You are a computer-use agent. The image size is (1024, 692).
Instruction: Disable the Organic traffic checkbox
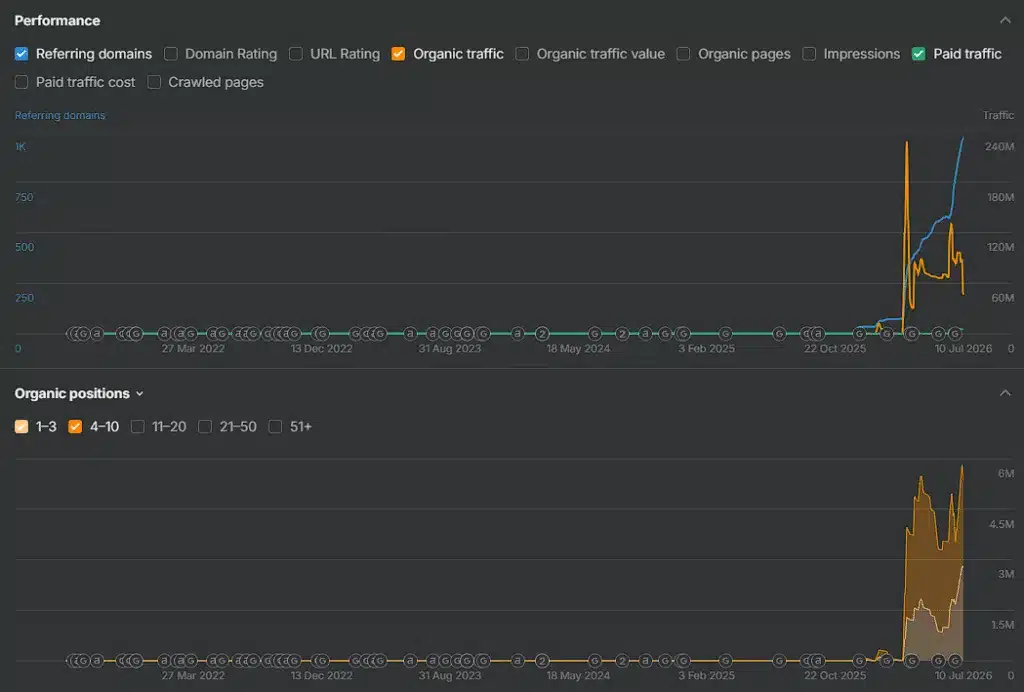(x=398, y=54)
